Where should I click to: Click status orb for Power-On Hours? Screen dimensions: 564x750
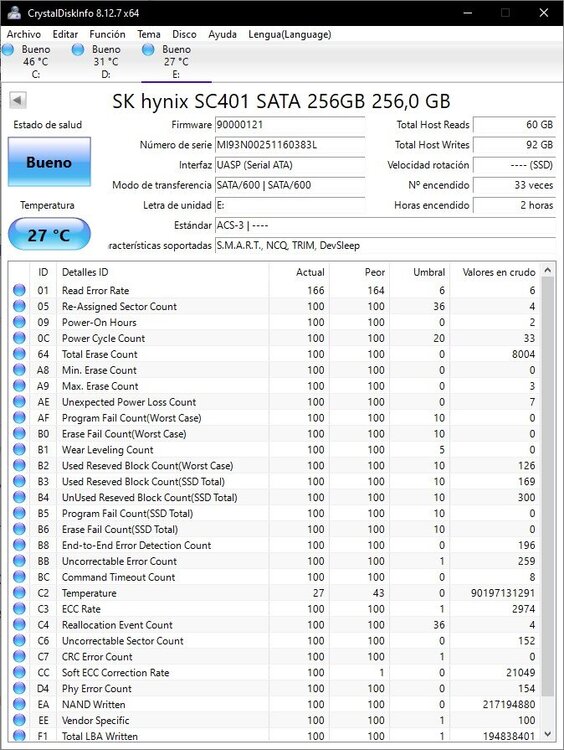pyautogui.click(x=20, y=322)
